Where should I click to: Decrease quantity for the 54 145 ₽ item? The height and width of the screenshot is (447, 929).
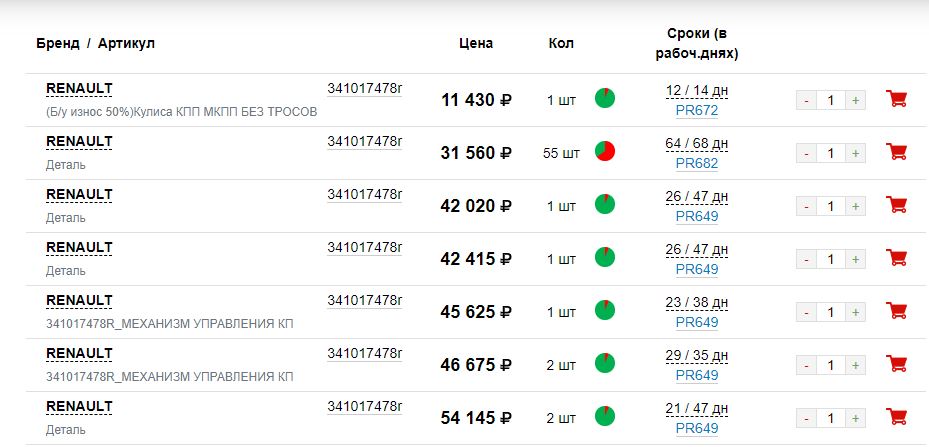807,418
